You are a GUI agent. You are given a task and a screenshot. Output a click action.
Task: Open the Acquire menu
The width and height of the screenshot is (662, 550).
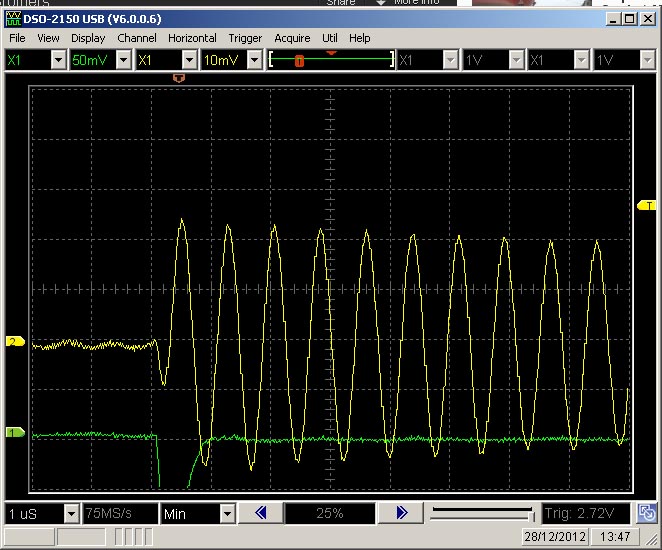(292, 38)
